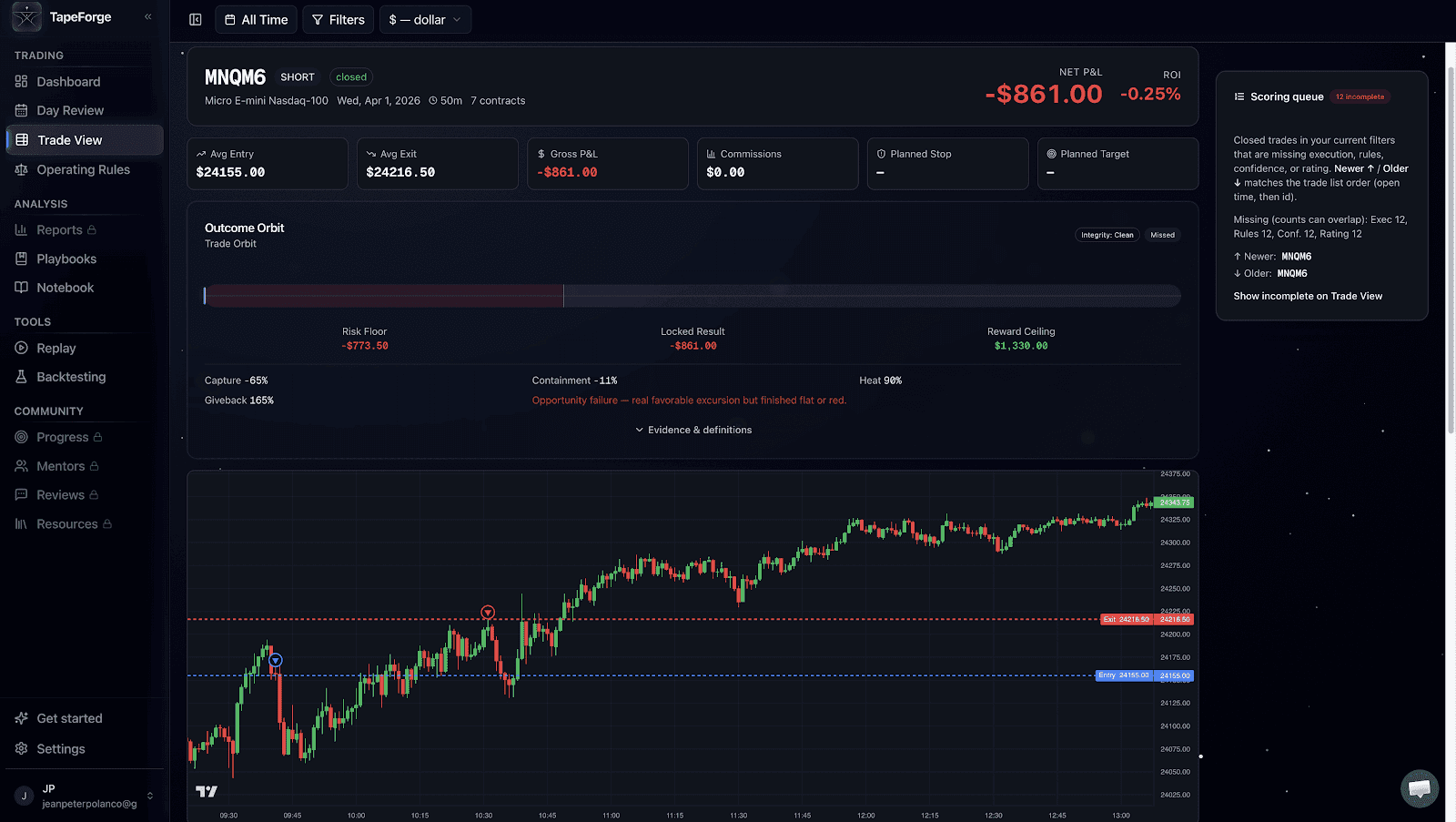Click the TradingView logo on chart

(207, 792)
